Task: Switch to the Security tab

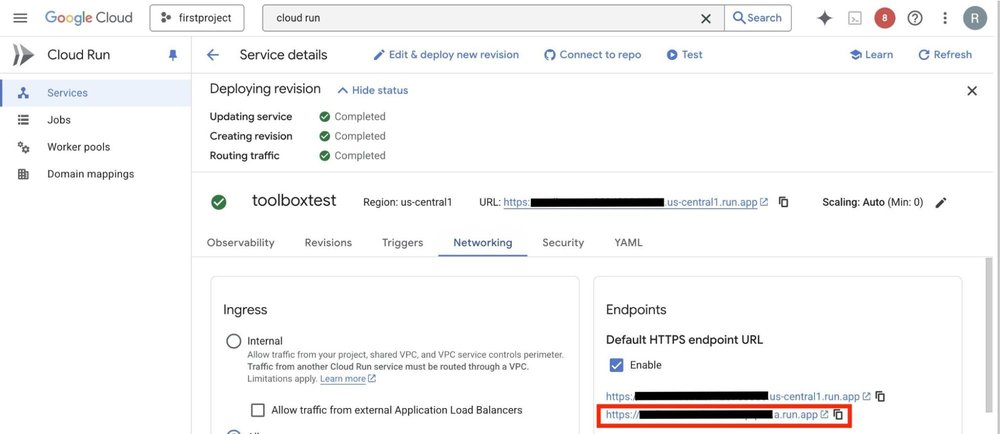Action: coord(563,242)
